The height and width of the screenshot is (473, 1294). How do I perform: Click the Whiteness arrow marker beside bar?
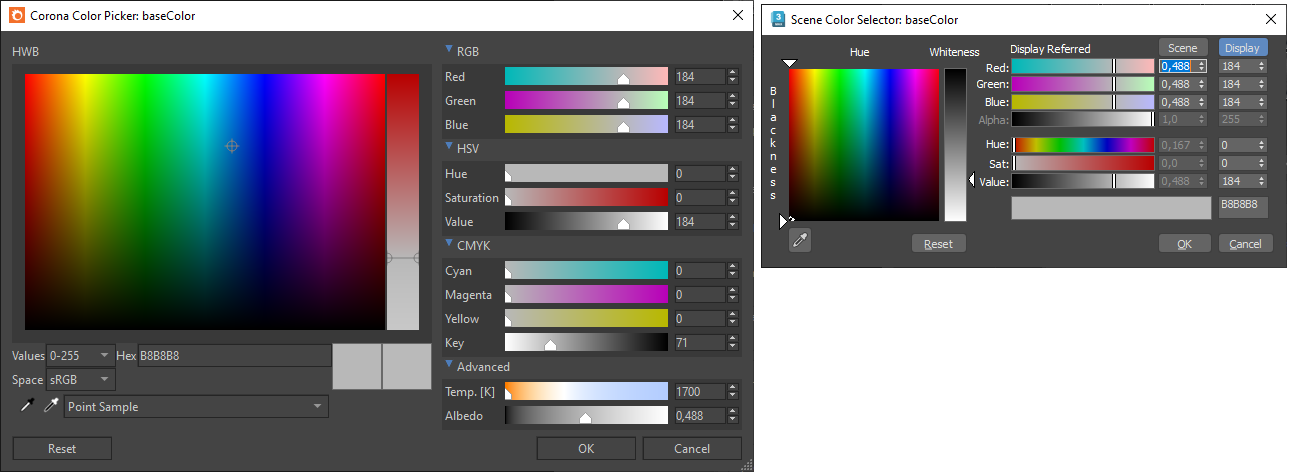[971, 179]
